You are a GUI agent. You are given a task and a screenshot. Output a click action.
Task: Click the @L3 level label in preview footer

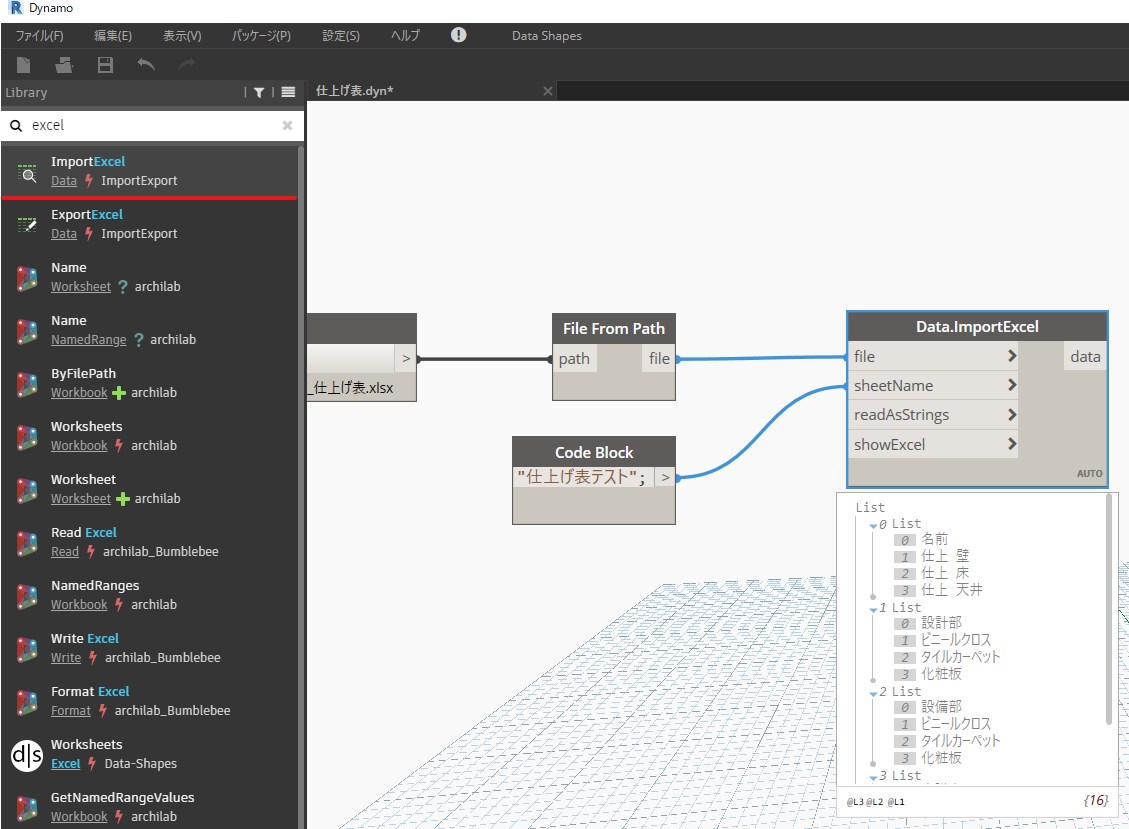pos(854,802)
